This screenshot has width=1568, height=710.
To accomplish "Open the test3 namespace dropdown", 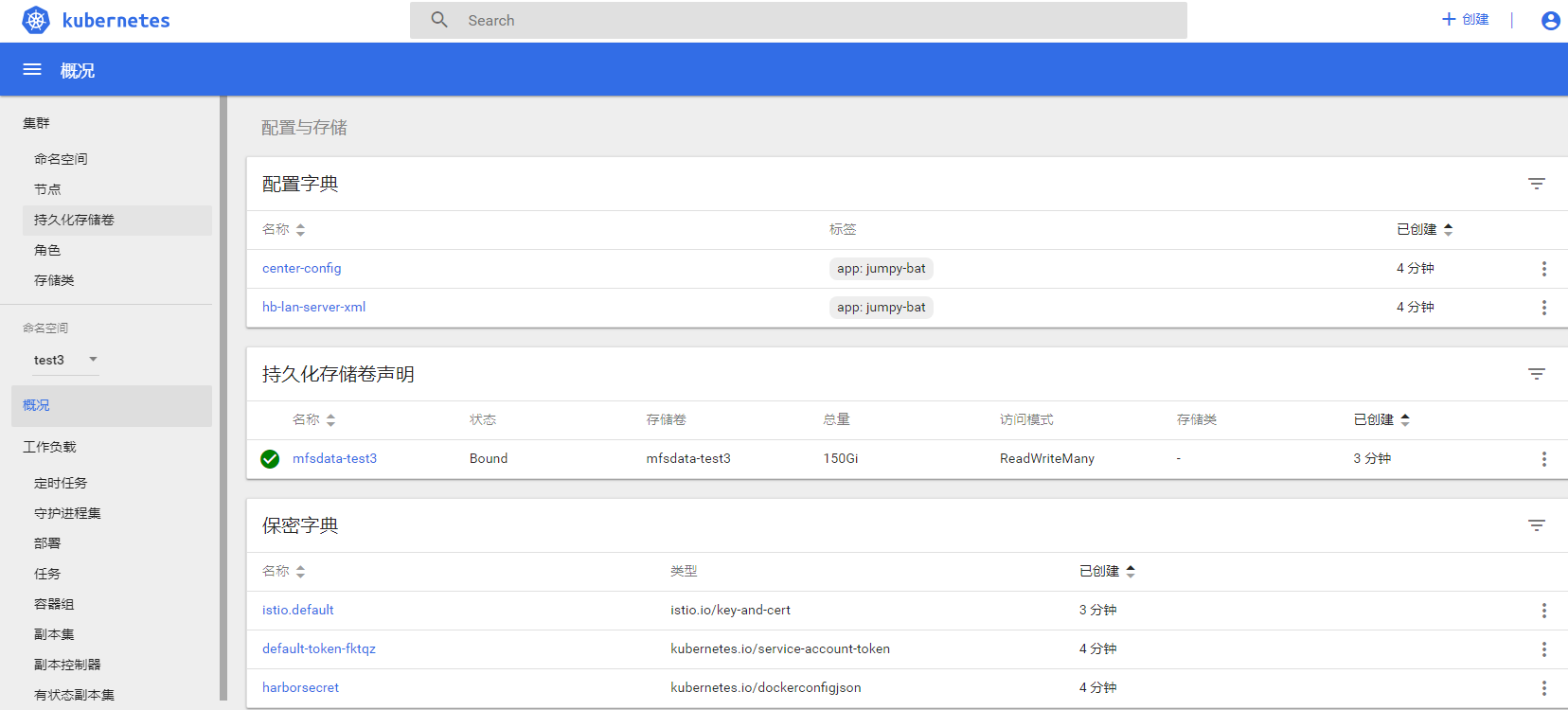I will 66,360.
